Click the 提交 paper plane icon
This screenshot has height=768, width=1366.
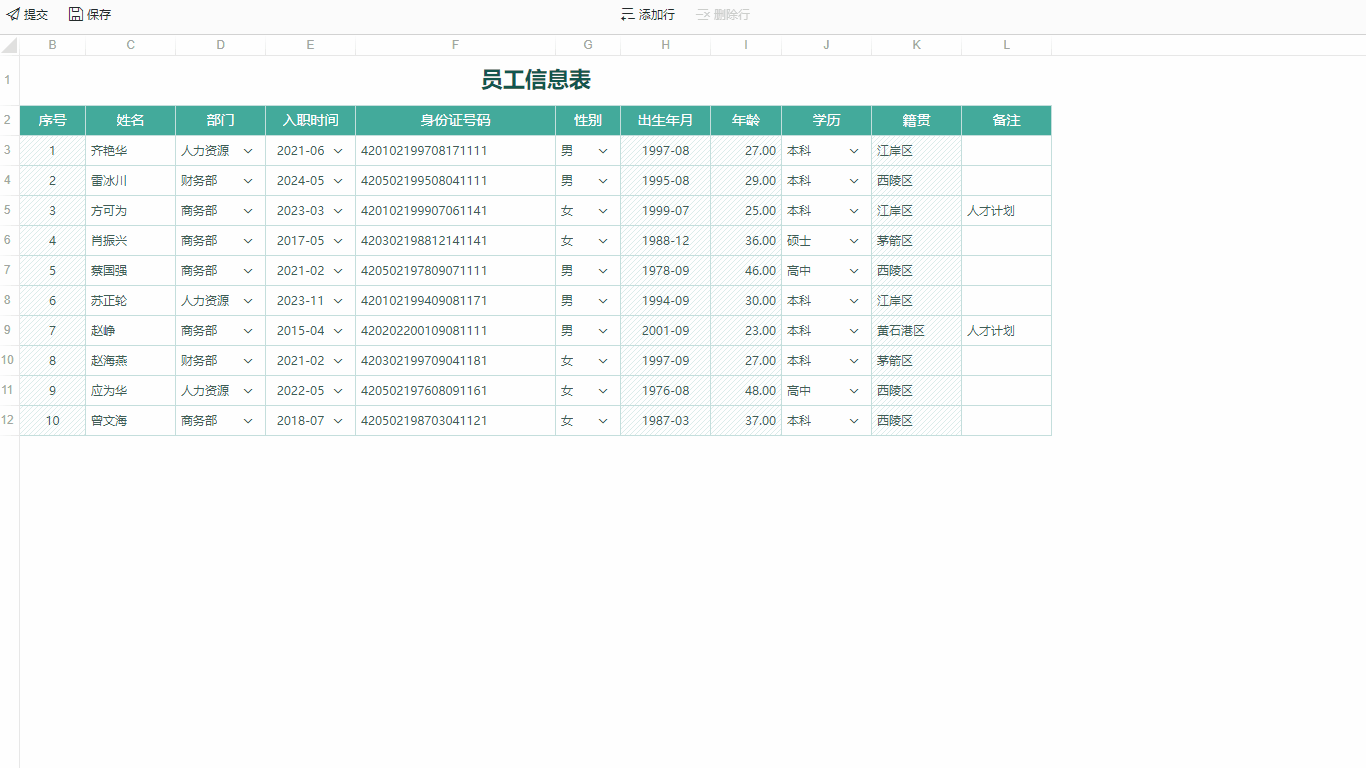coord(13,15)
